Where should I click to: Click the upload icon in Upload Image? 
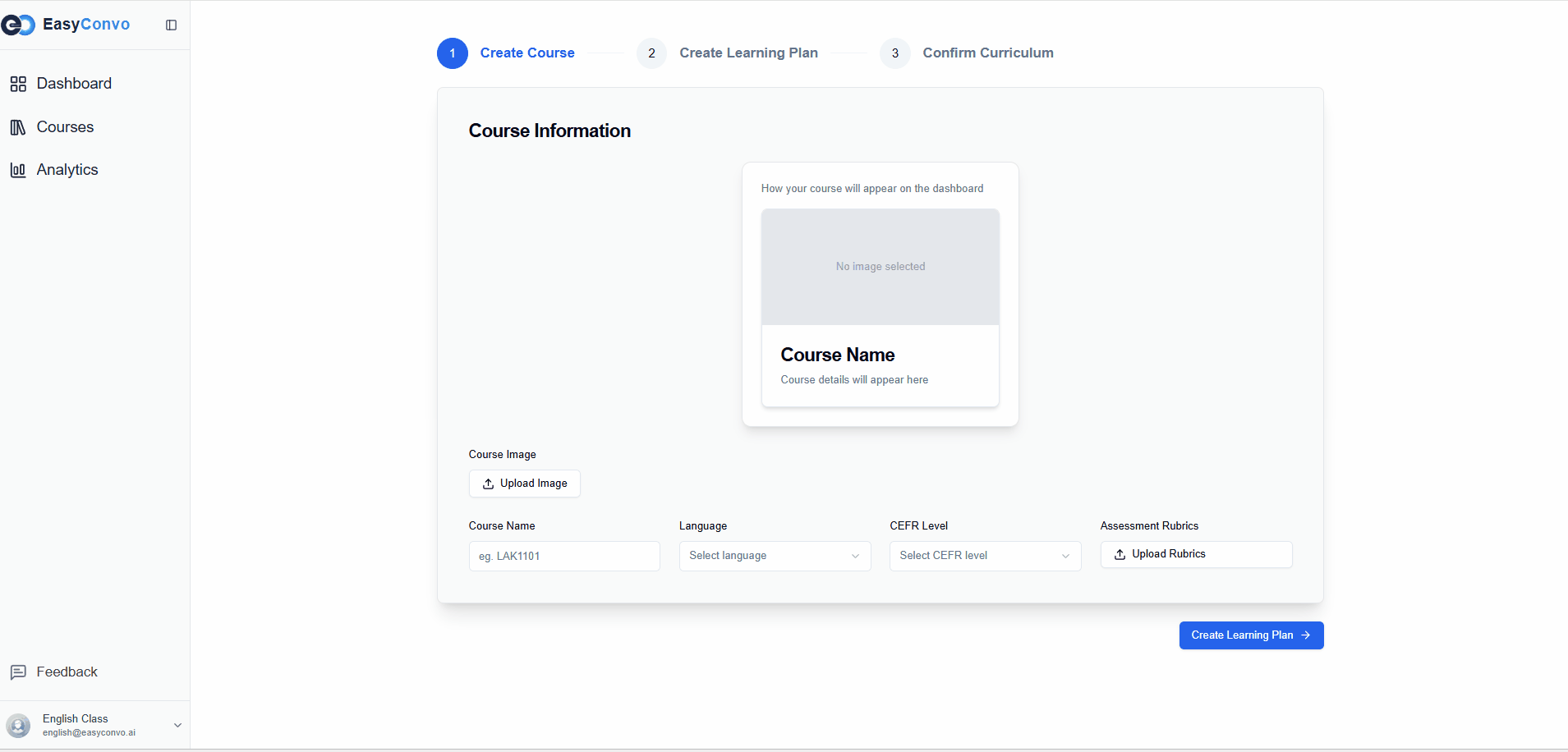click(x=488, y=484)
